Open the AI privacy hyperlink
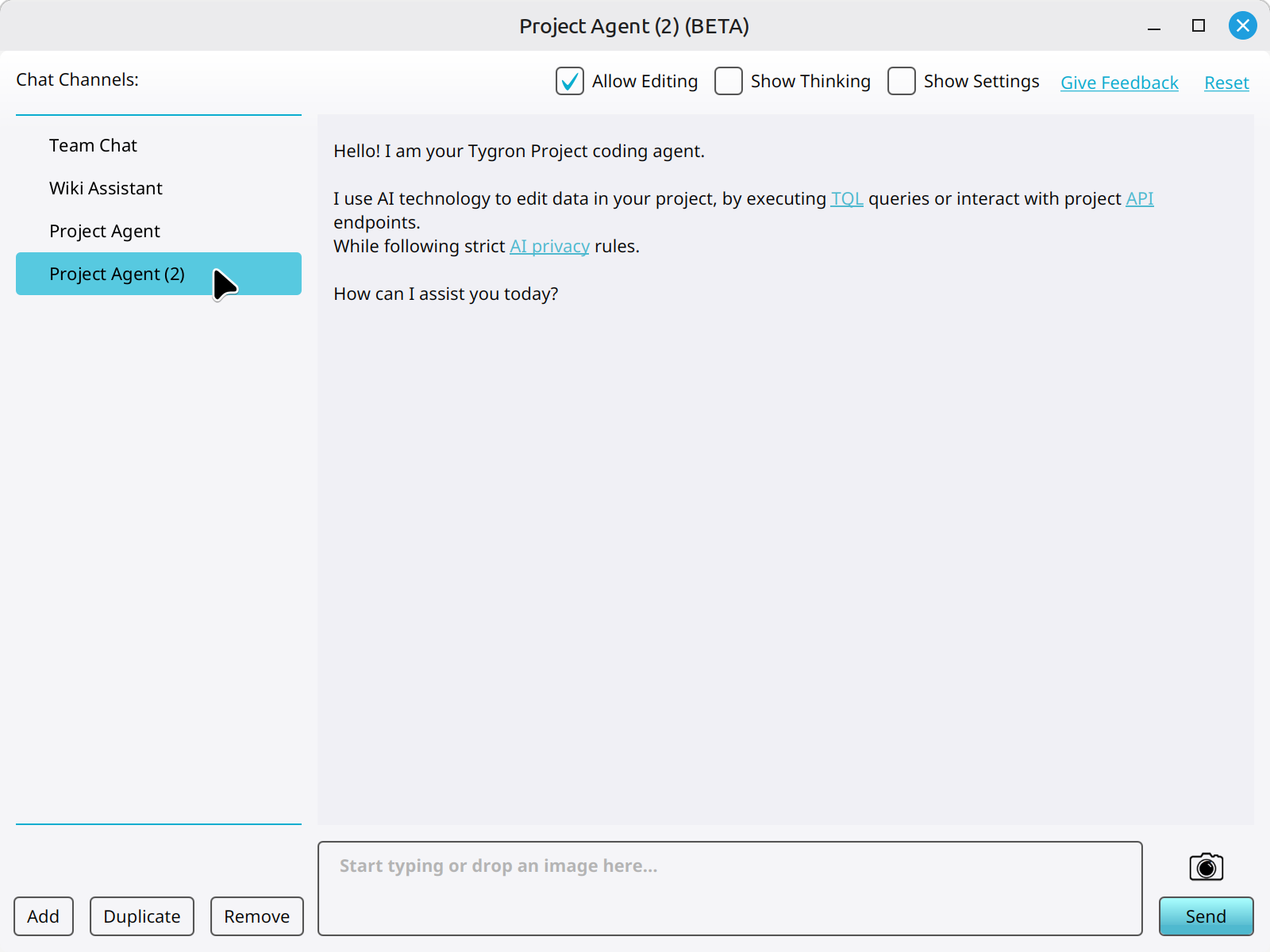 [x=549, y=246]
